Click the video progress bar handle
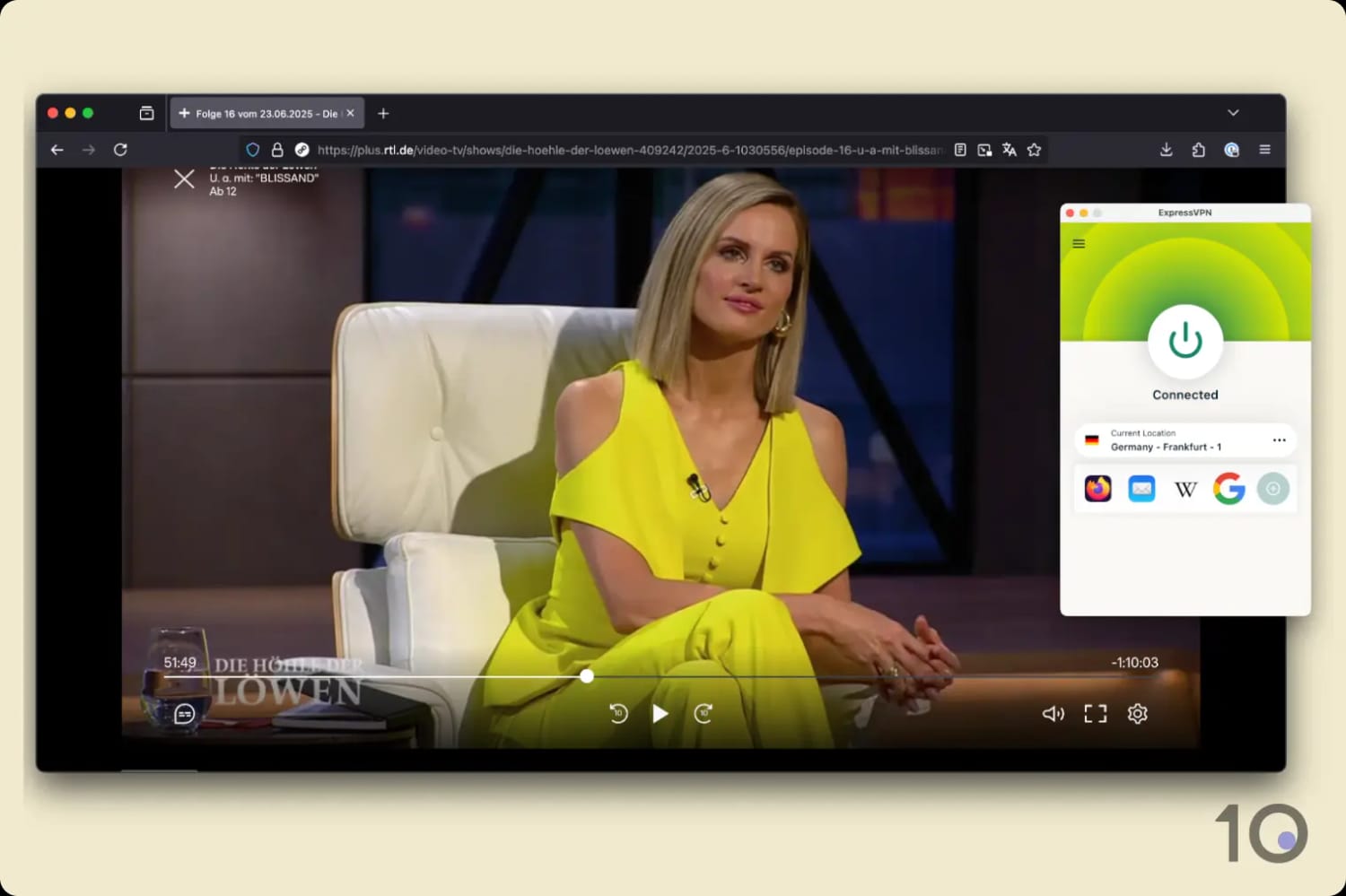 (587, 676)
